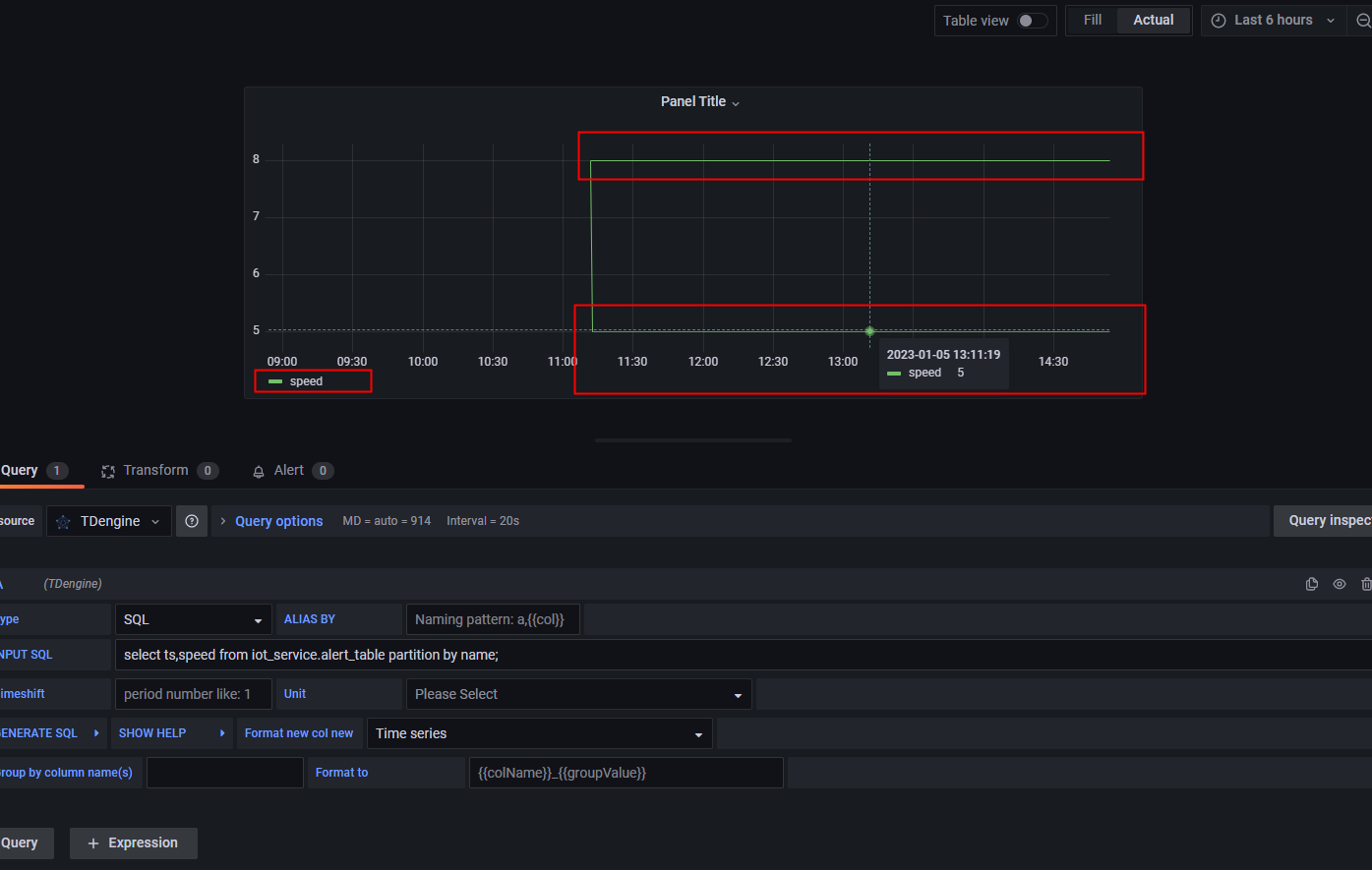The width and height of the screenshot is (1372, 870).
Task: Toggle the speed series in the legend
Action: coord(305,380)
